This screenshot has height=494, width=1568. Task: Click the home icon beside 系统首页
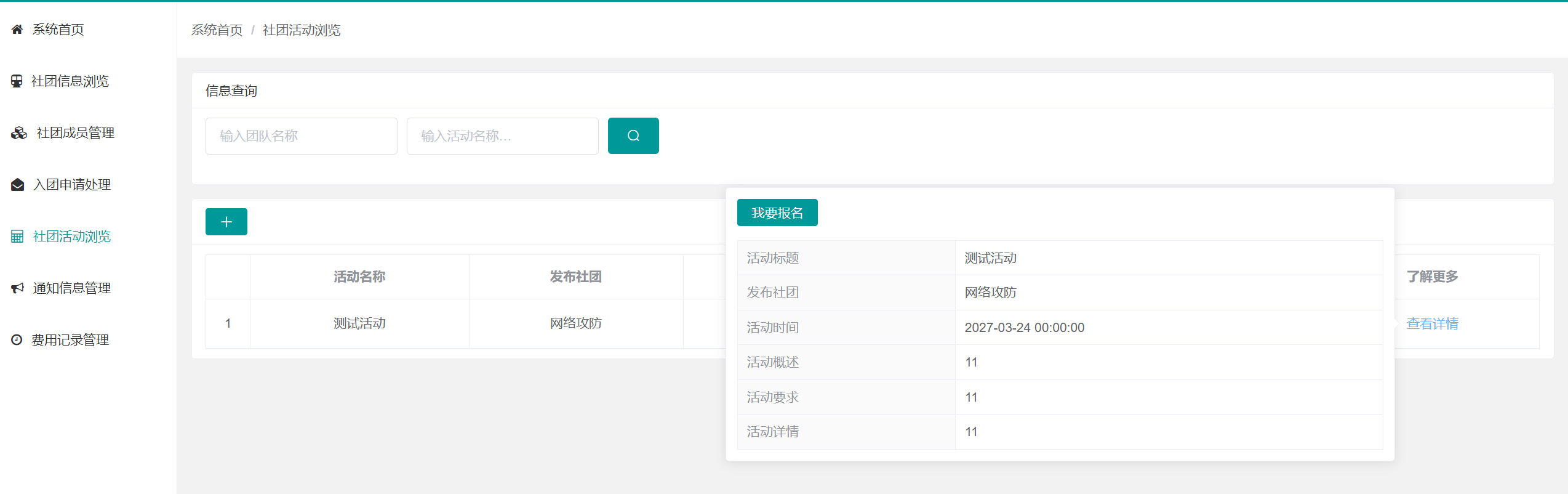(17, 30)
